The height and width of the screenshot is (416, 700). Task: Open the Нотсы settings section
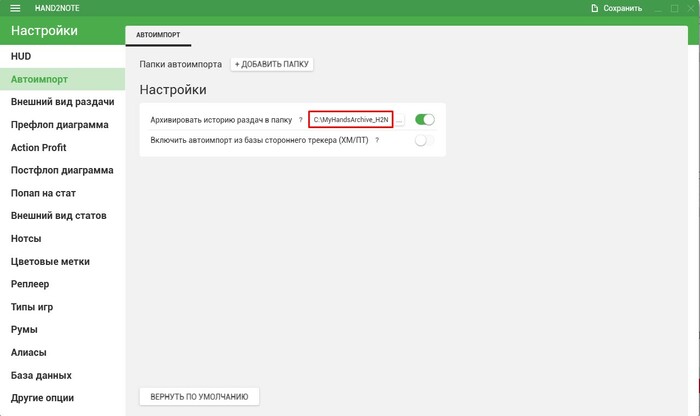(62, 238)
